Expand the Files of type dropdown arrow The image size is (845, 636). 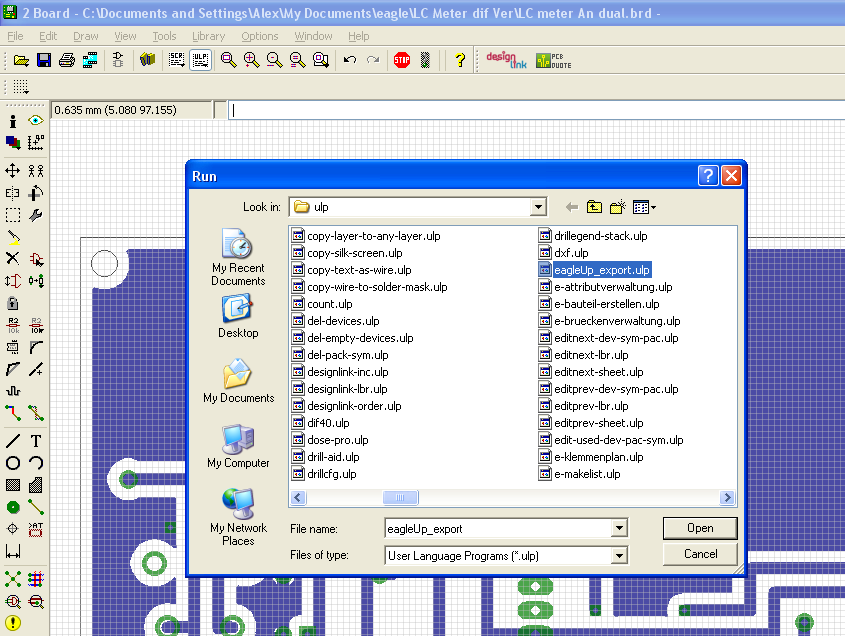click(x=619, y=555)
